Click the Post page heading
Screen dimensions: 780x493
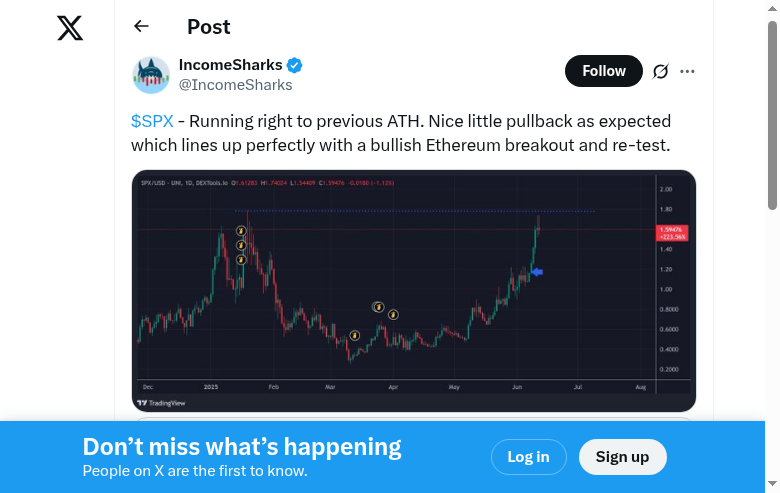[x=208, y=27]
